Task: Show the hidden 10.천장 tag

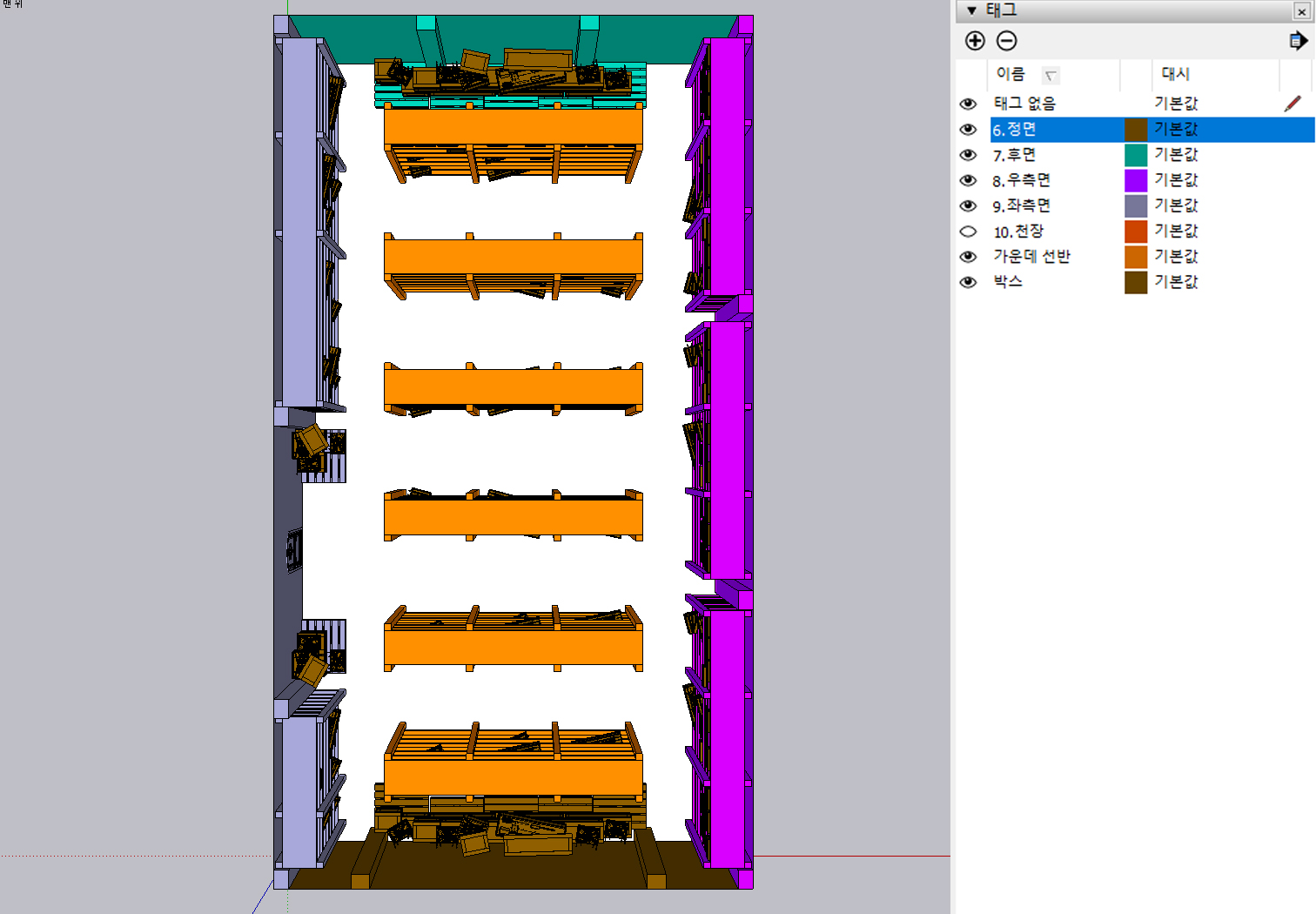Action: (968, 232)
